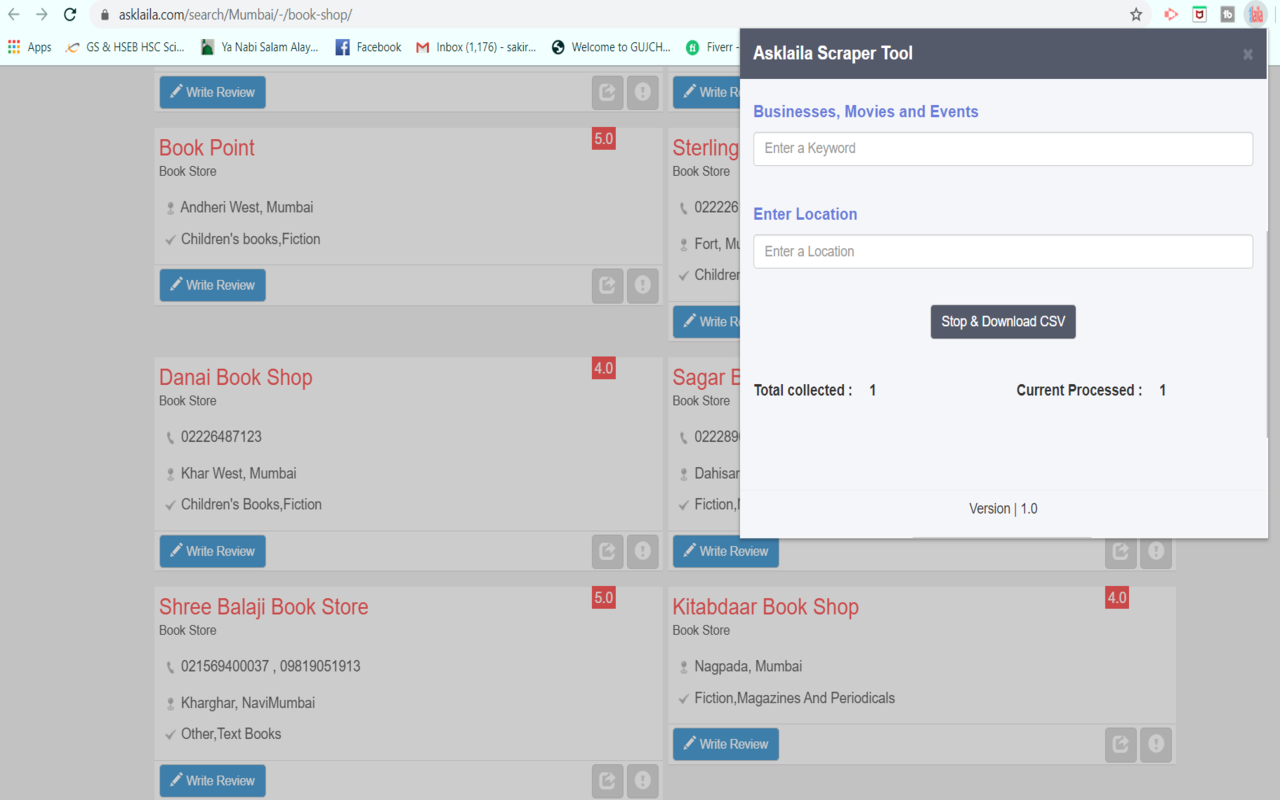
Task: Open the red arrow extension icon
Action: (x=1170, y=14)
